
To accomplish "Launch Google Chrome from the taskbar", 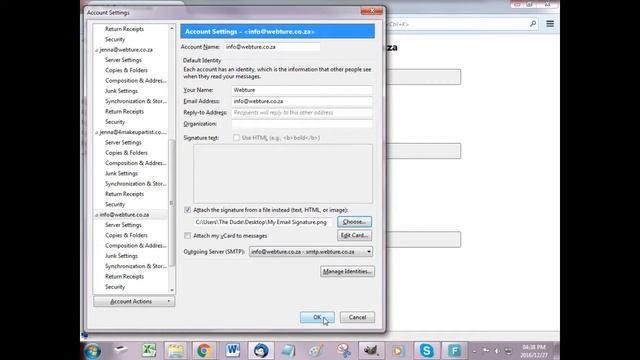I will (204, 351).
